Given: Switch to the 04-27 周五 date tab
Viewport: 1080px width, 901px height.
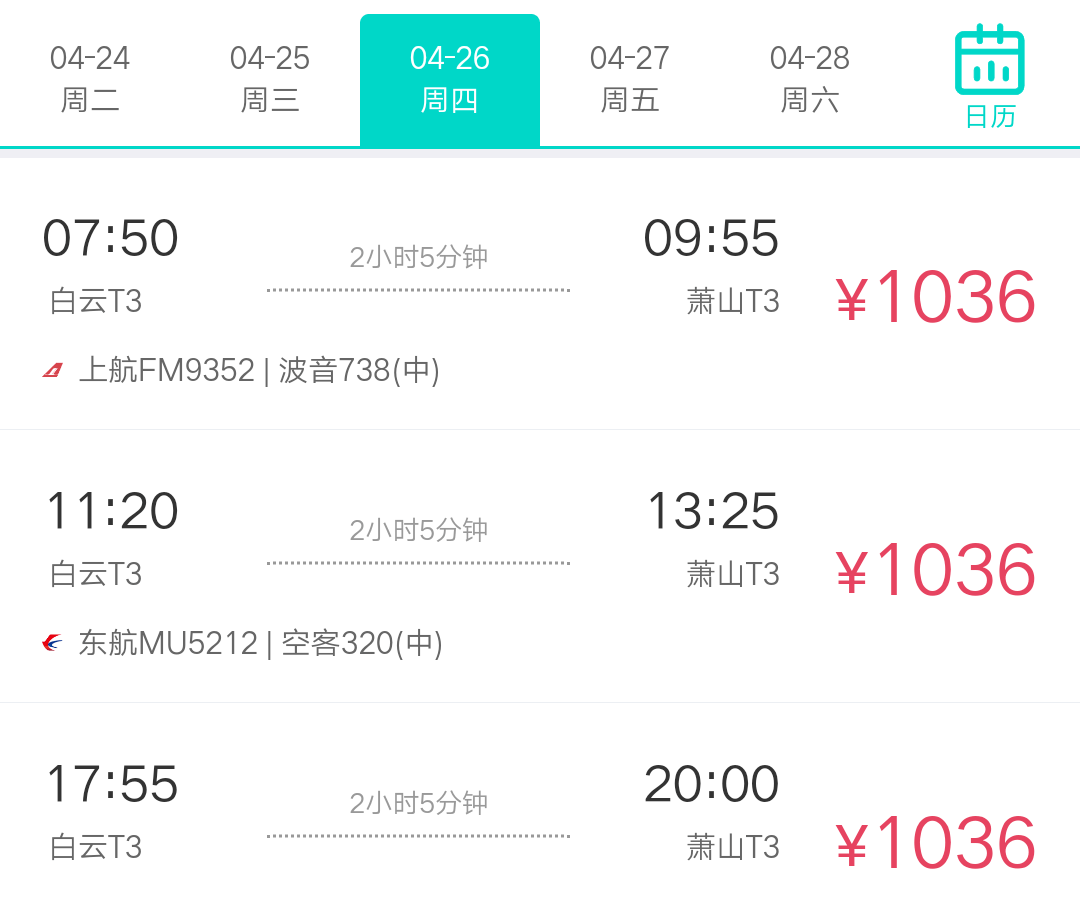Looking at the screenshot, I should [630, 79].
